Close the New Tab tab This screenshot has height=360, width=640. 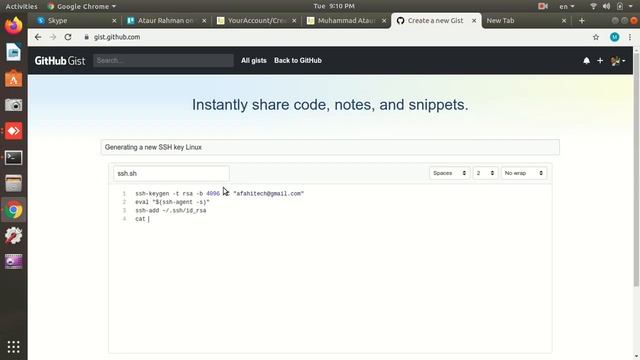[x=564, y=20]
